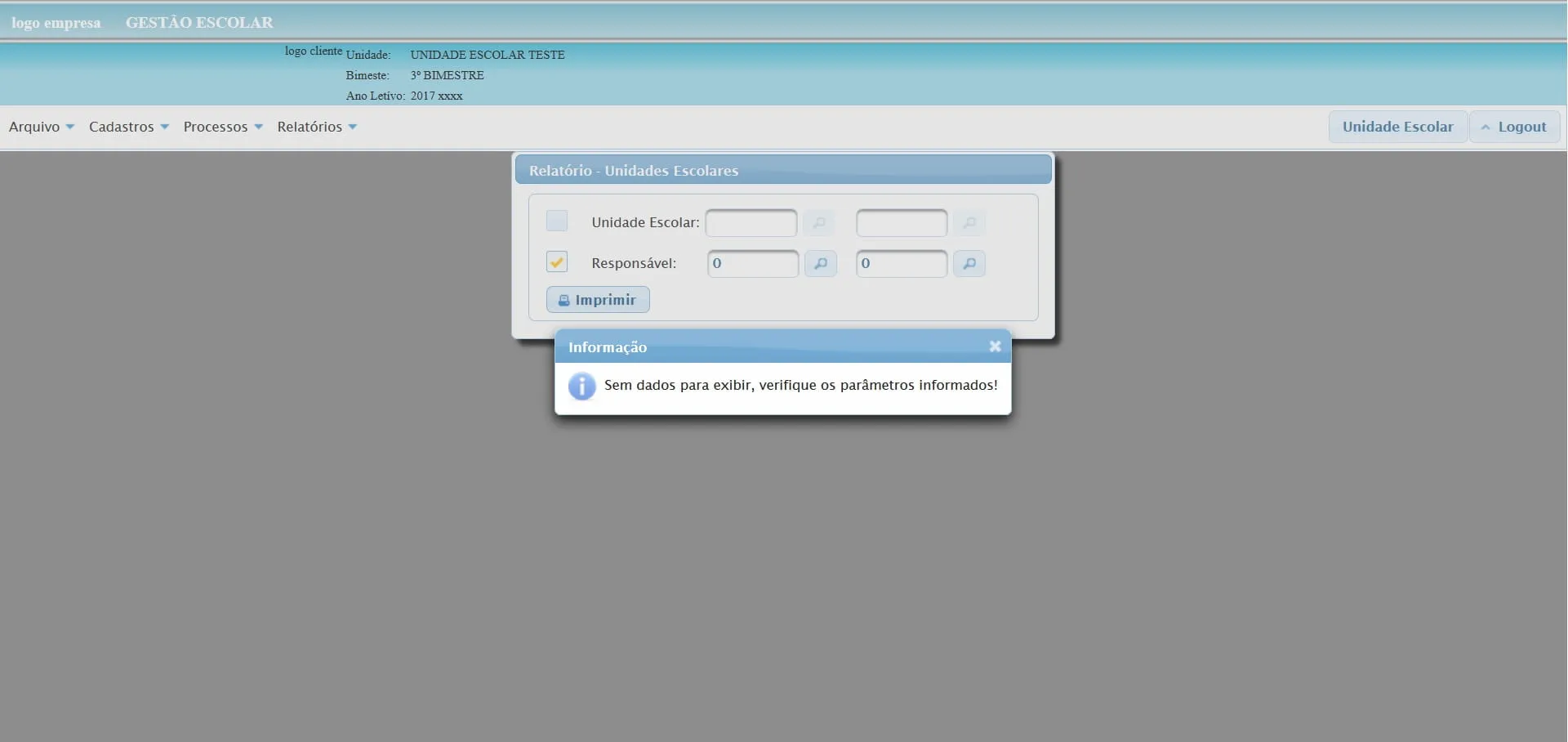This screenshot has width=1568, height=742.
Task: Open the Arquivo menu
Action: coord(42,127)
